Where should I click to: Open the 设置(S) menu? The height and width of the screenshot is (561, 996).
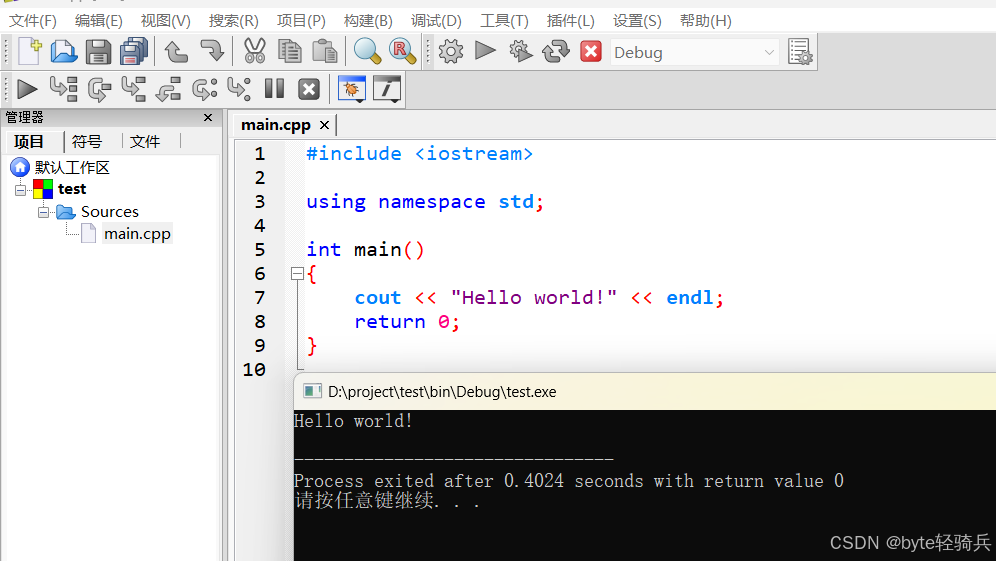pos(637,21)
